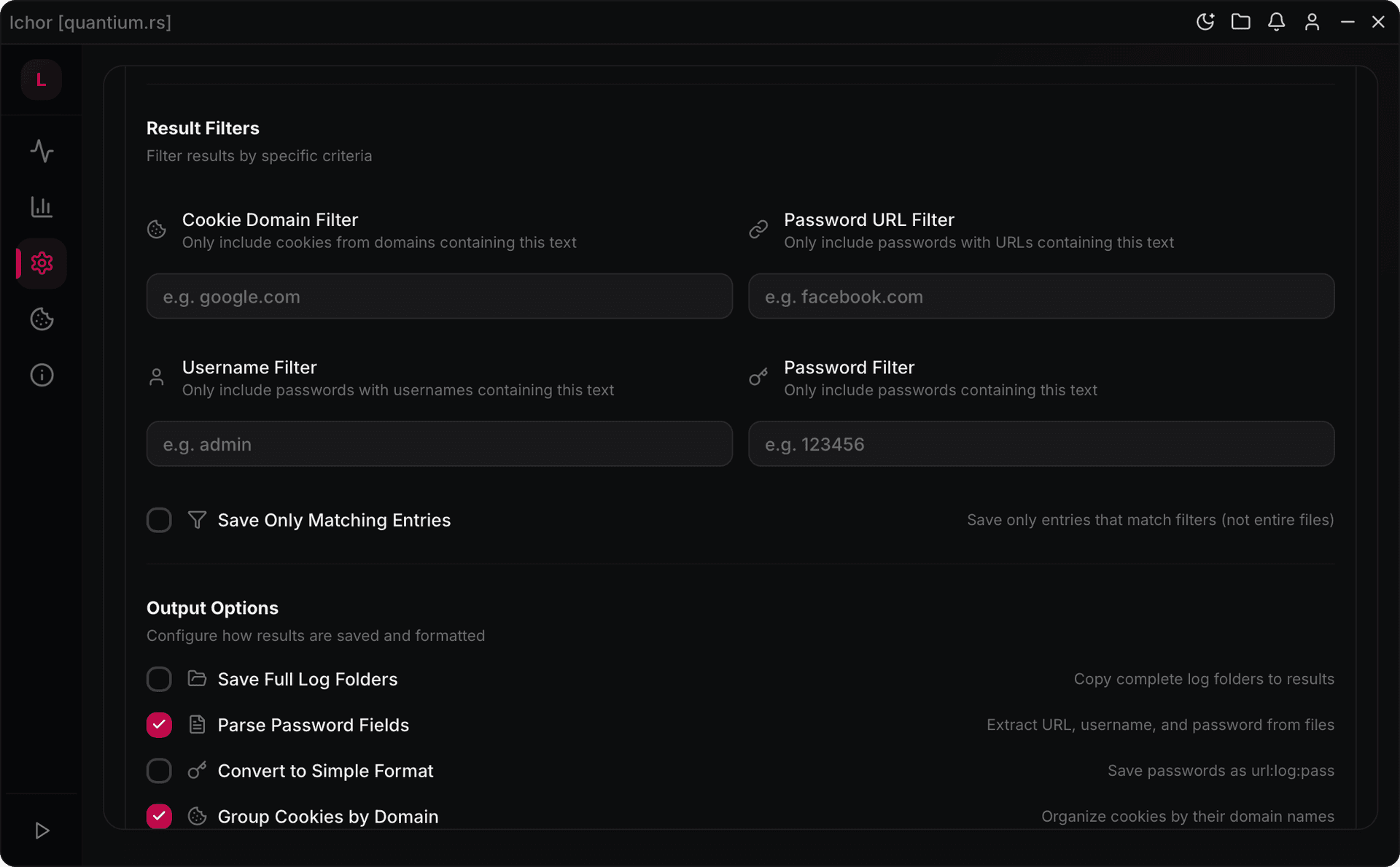Image resolution: width=1400 pixels, height=867 pixels.
Task: Focus the Username Filter input with admin placeholder
Action: (440, 443)
